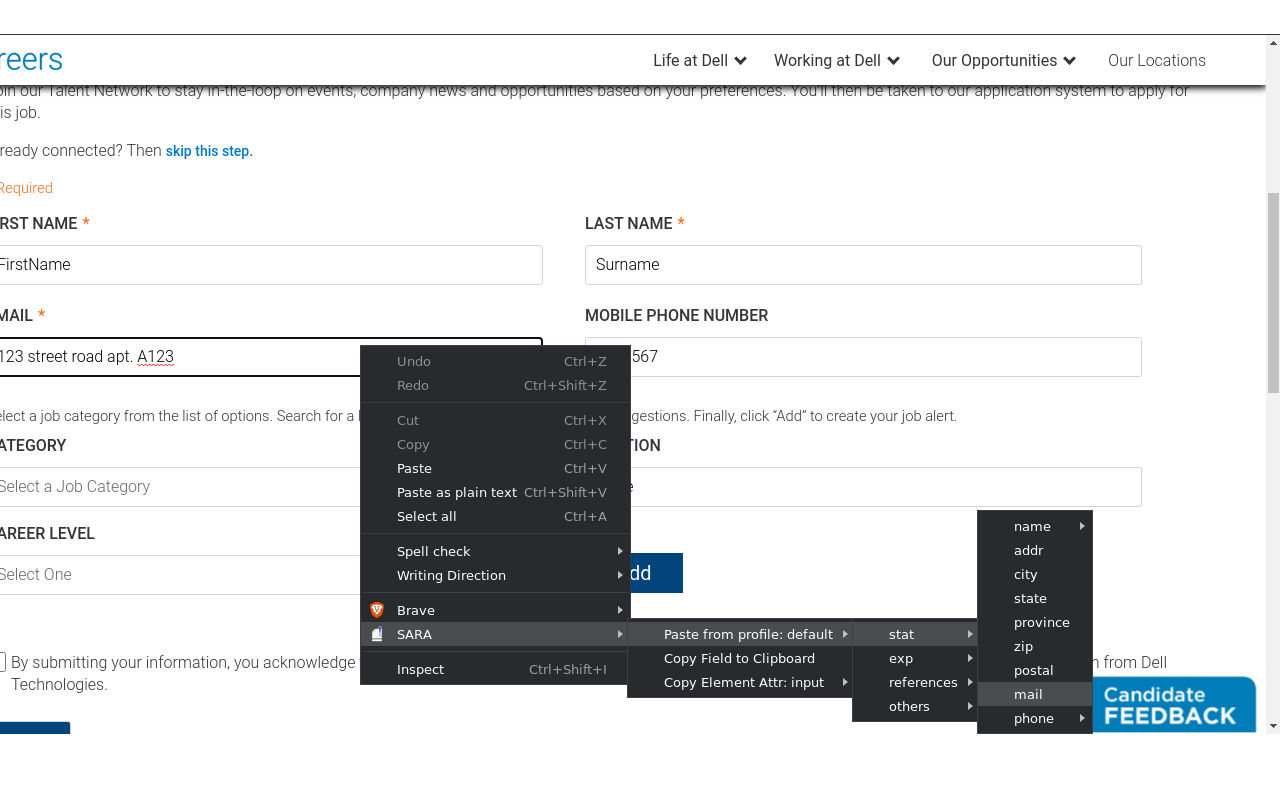Select the stat submenu item

914,634
